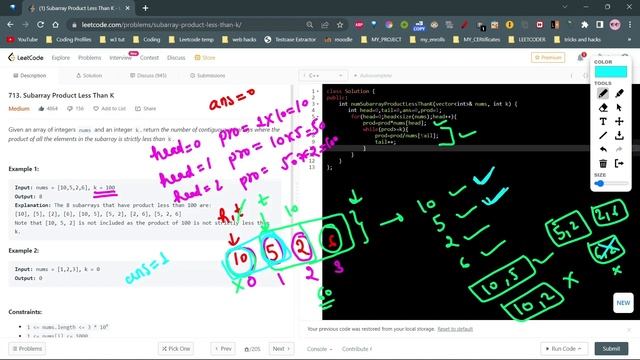
Task: Go to Prev problem
Action: pyautogui.click(x=223, y=349)
